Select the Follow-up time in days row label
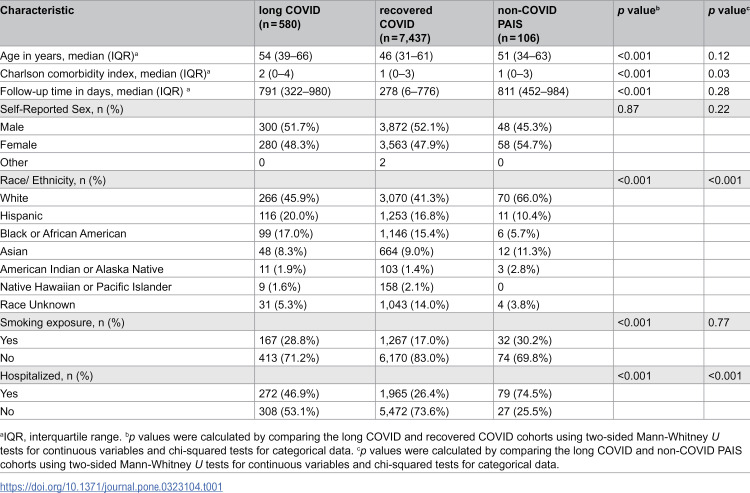 point(95,91)
